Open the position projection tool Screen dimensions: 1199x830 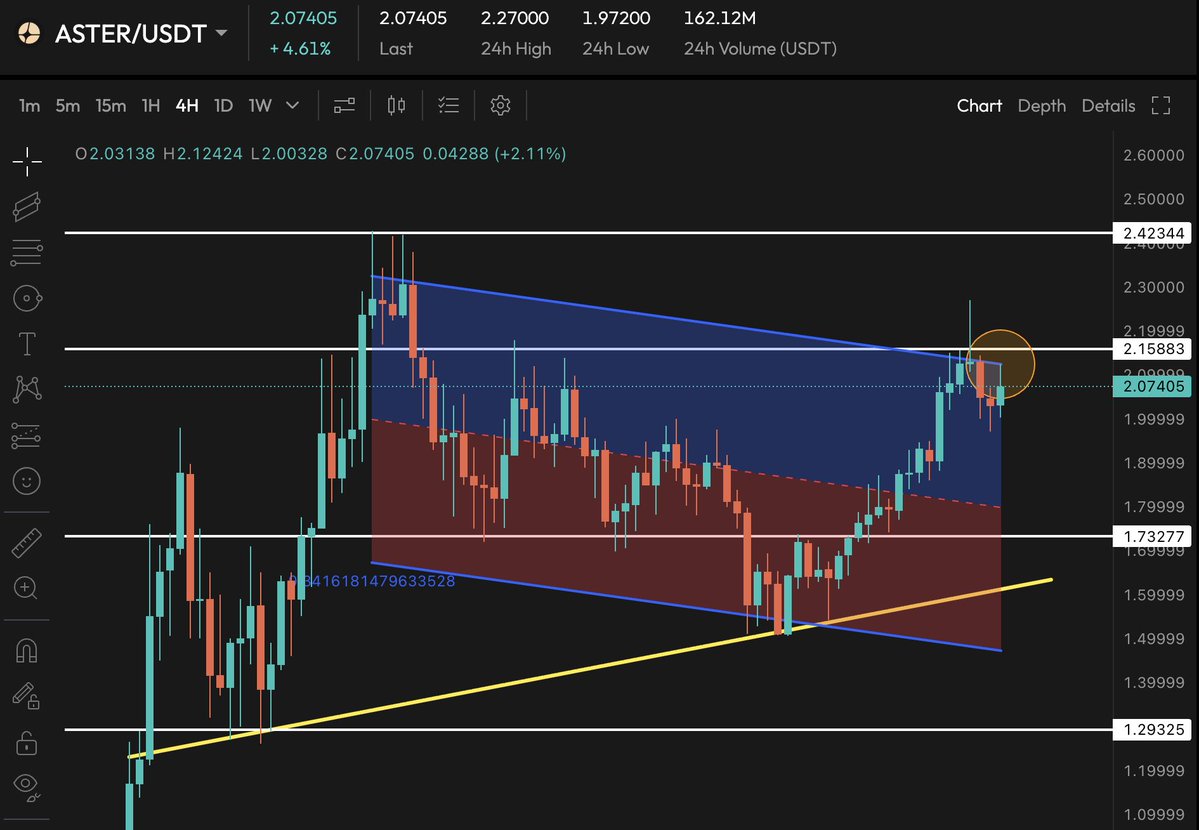[x=27, y=435]
